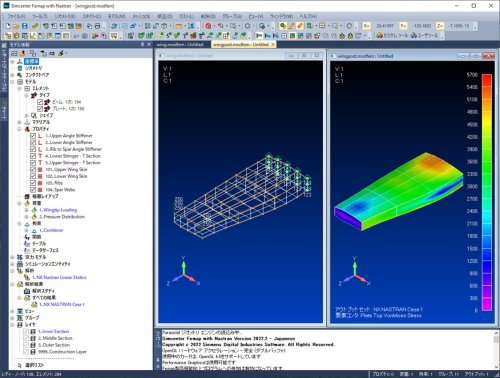The width and height of the screenshot is (500, 378).
Task: Click the plate icon beside 101..Upper Wing Skin
Action: [x=40, y=169]
